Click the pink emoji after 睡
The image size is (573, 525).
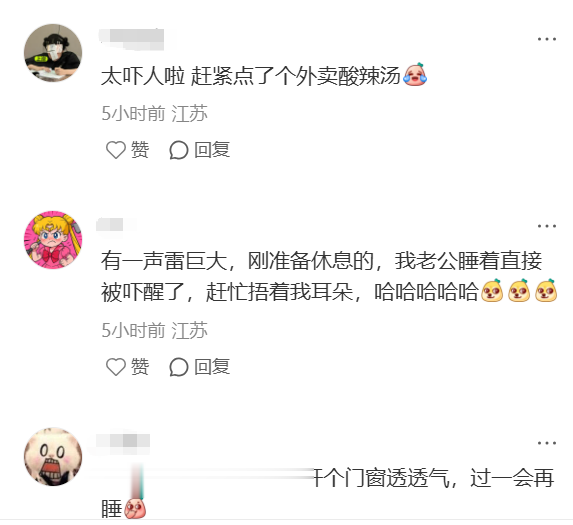pyautogui.click(x=135, y=508)
